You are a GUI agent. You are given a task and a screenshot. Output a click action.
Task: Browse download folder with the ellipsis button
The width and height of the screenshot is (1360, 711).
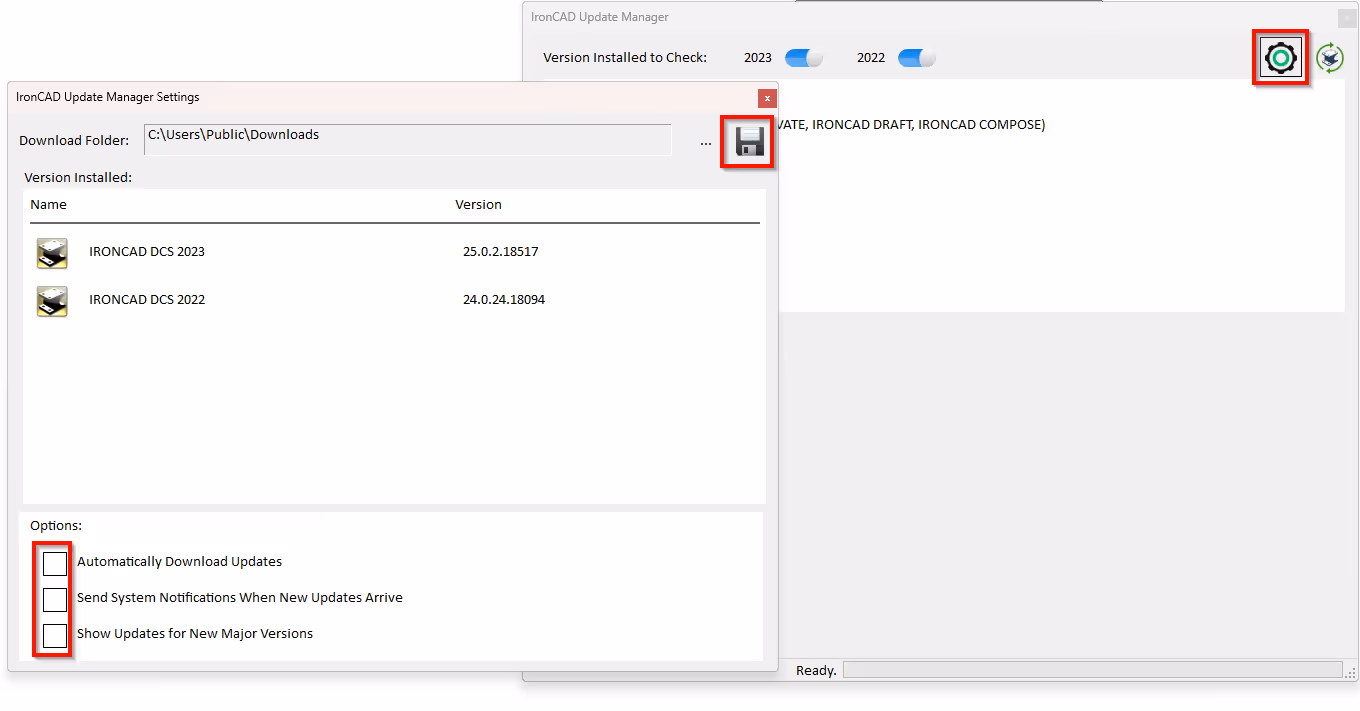pos(706,143)
